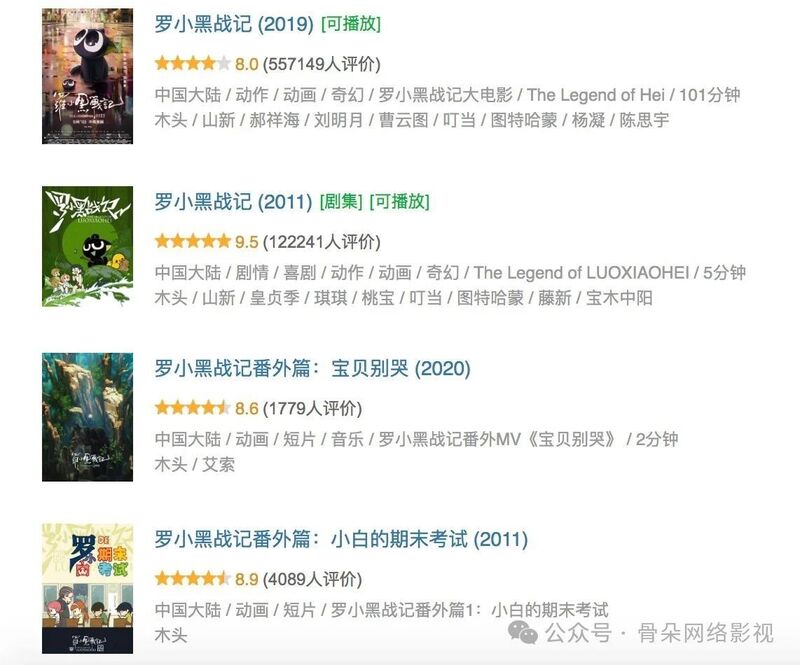Click the 2019 movie poster thumbnail
Image resolution: width=800 pixels, height=665 pixels.
pos(87,76)
